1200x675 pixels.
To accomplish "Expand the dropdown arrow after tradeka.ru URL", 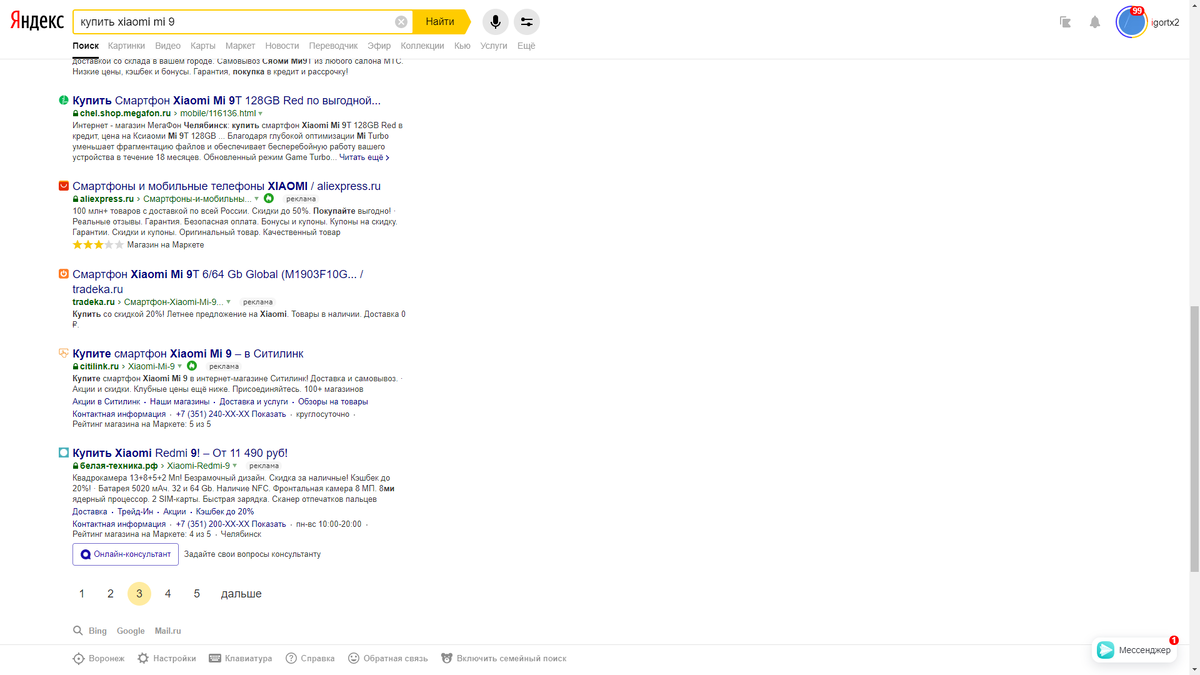I will tap(228, 302).
